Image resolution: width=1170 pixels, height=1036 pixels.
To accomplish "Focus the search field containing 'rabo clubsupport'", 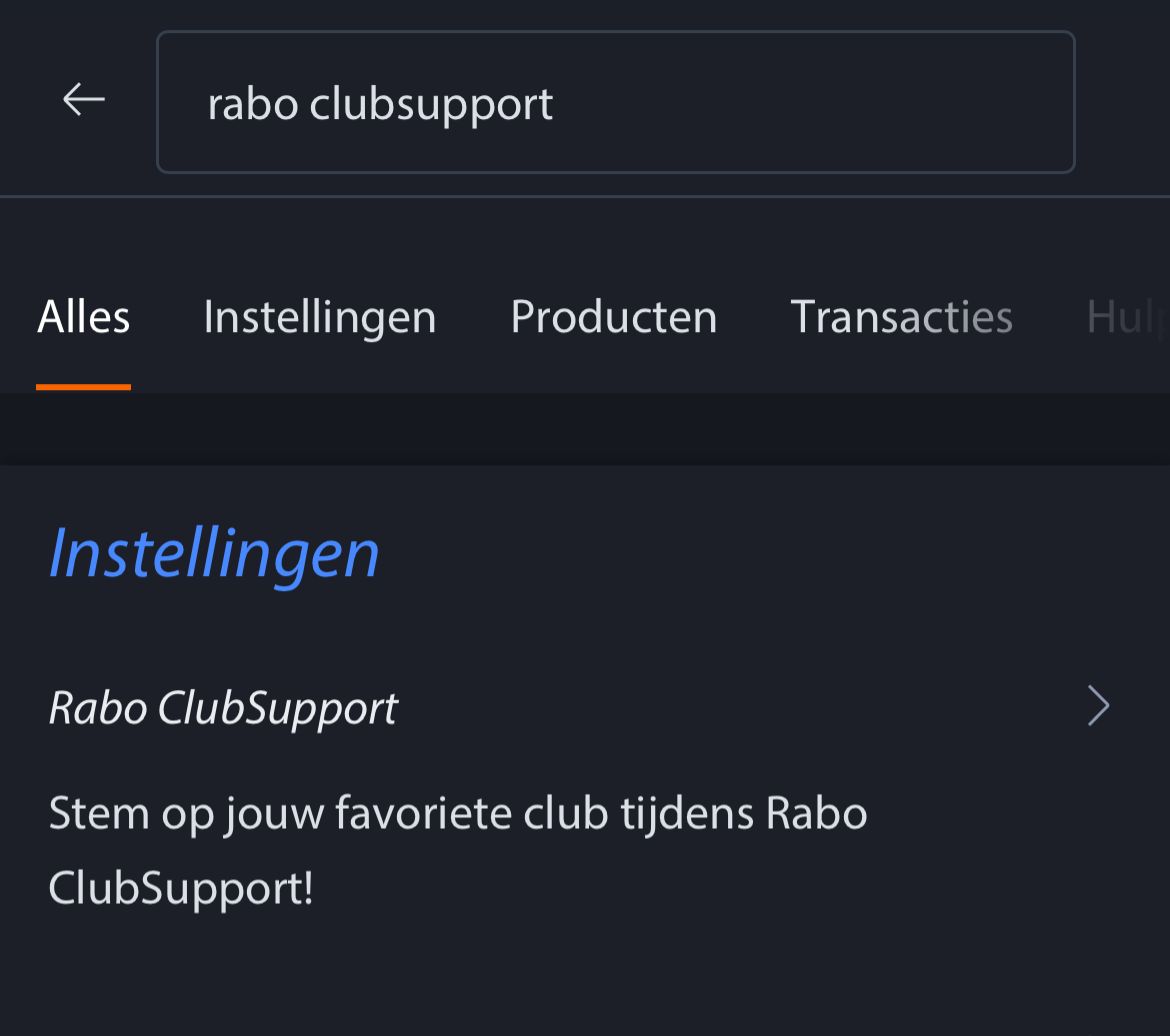I will 616,102.
